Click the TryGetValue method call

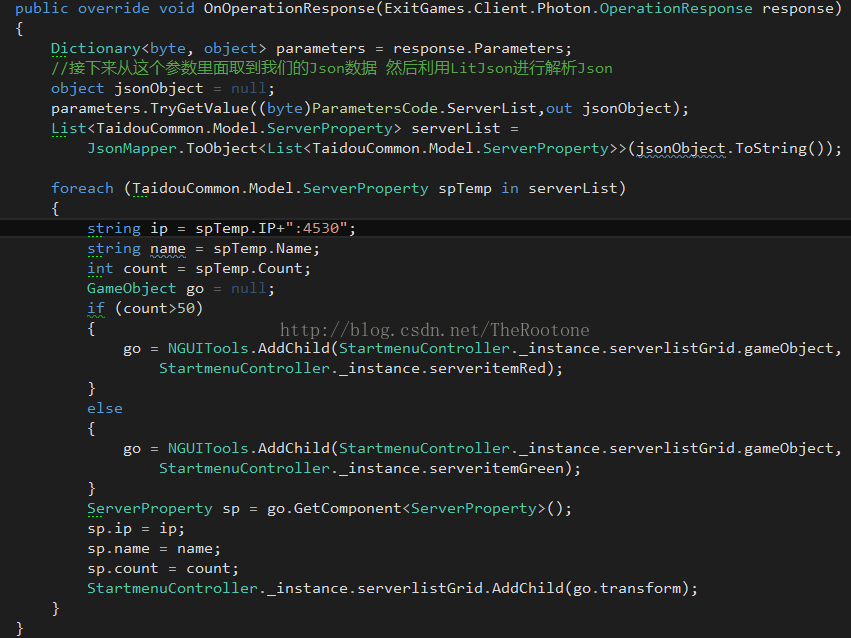pyautogui.click(x=199, y=109)
